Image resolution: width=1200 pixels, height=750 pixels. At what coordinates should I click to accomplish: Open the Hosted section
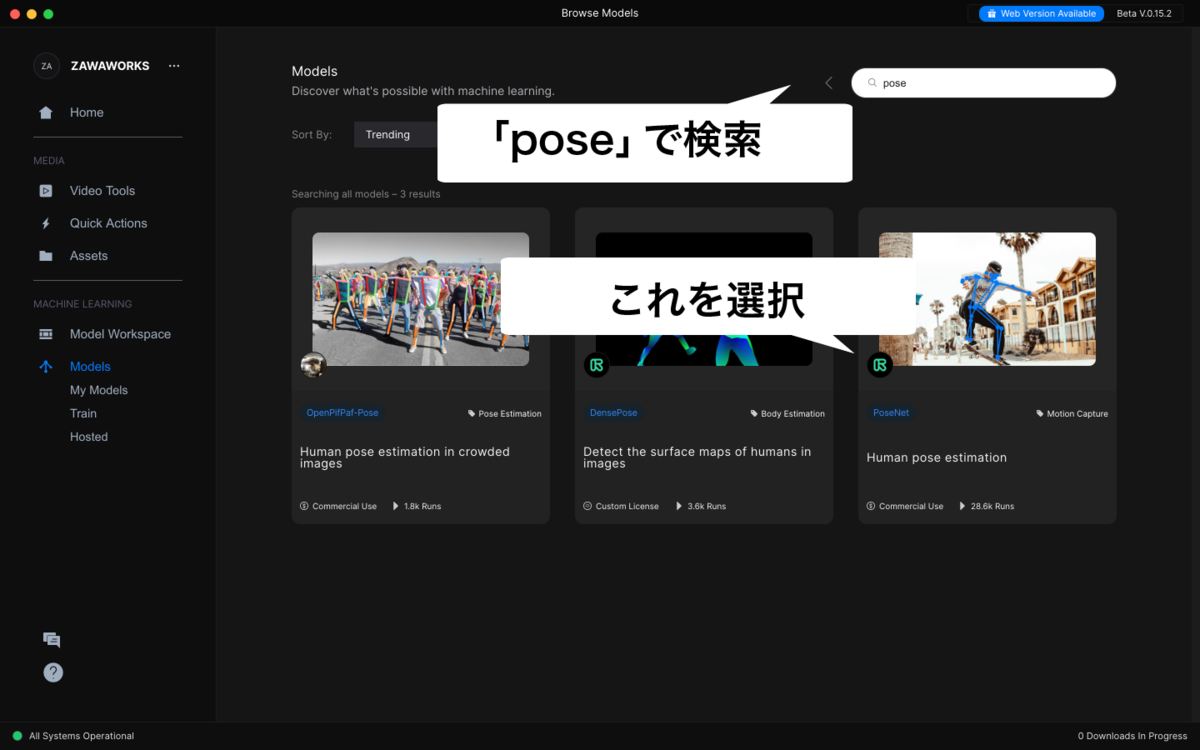click(x=88, y=436)
